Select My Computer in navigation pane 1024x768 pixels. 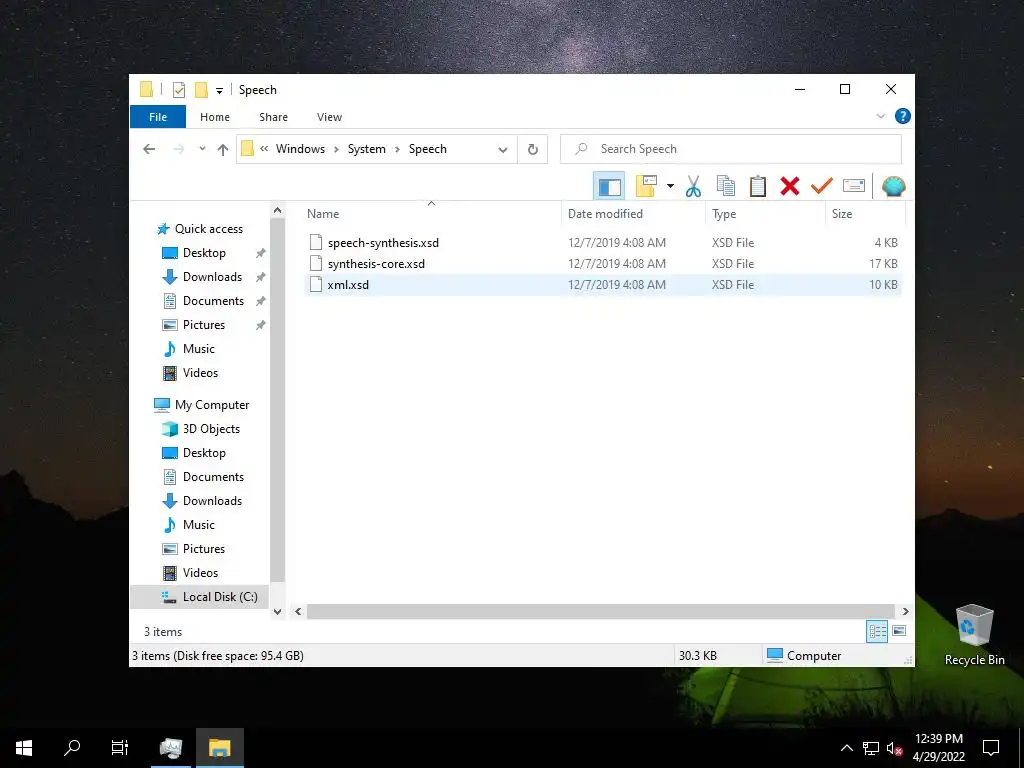pyautogui.click(x=202, y=405)
